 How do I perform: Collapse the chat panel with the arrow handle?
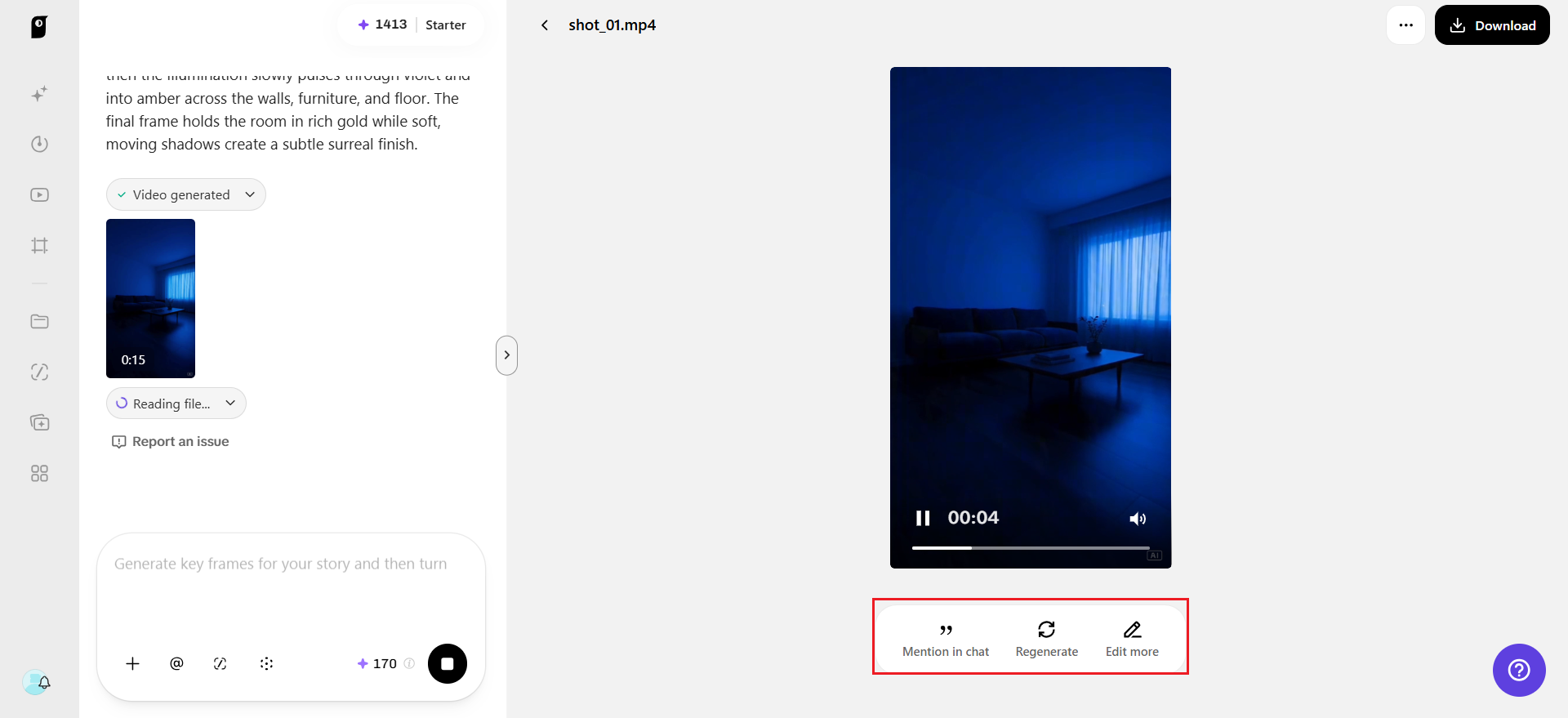506,355
